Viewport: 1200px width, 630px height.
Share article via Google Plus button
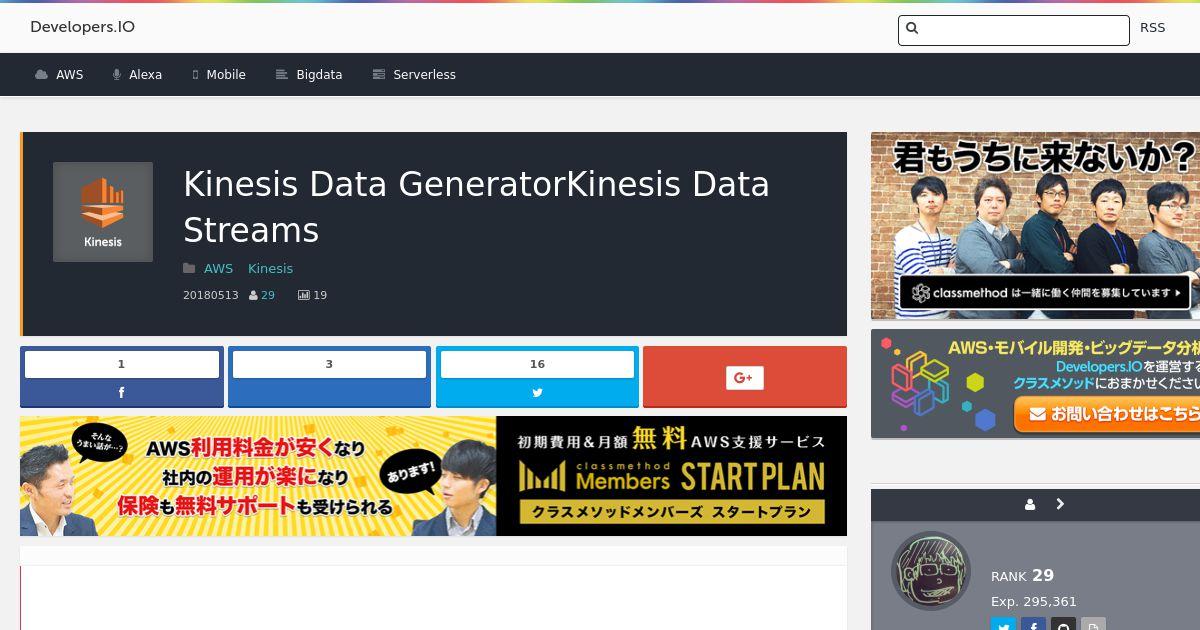click(745, 377)
